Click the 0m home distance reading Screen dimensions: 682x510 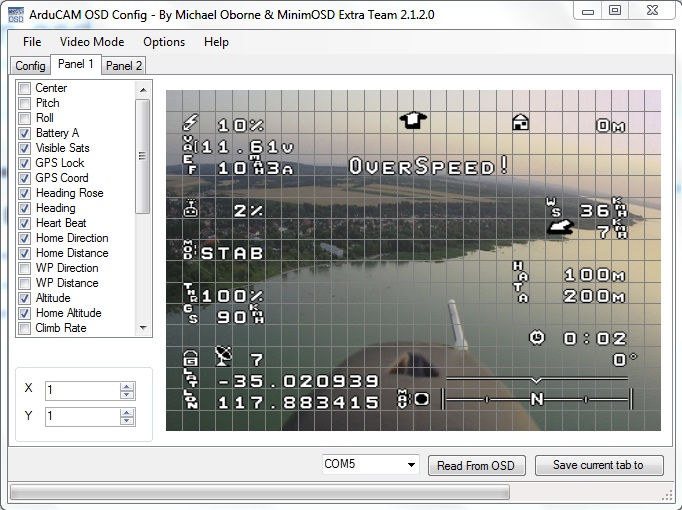(611, 126)
